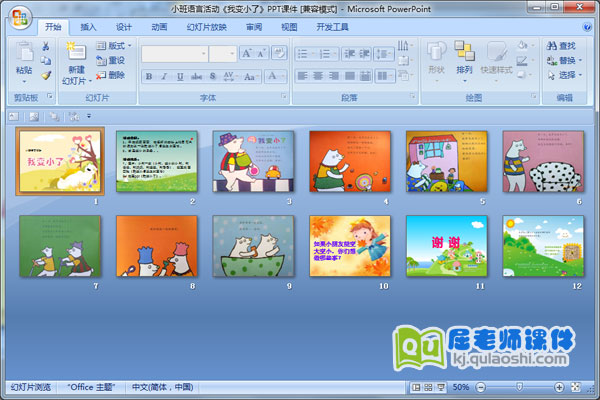Viewport: 600px width, 400px height.
Task: Start slideshow from status bar icon
Action: point(441,387)
